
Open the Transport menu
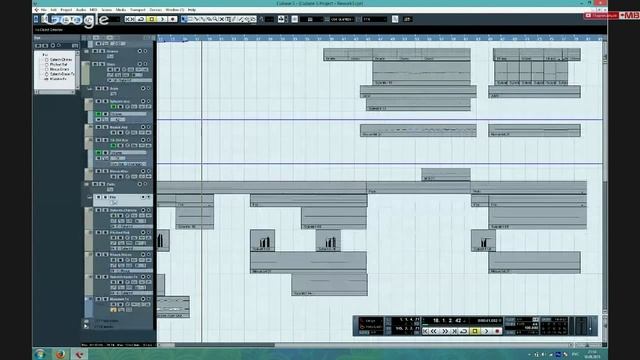click(138, 10)
